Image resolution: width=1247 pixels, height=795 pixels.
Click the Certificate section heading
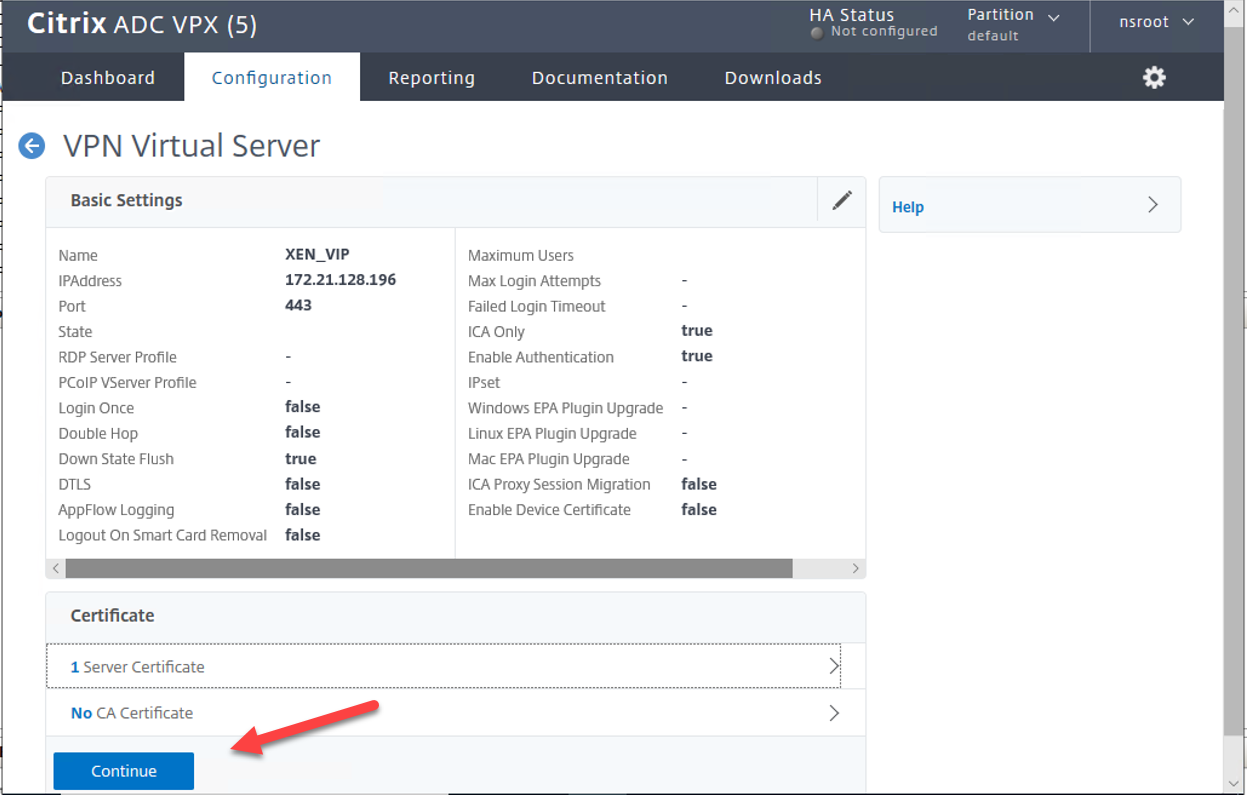112,615
